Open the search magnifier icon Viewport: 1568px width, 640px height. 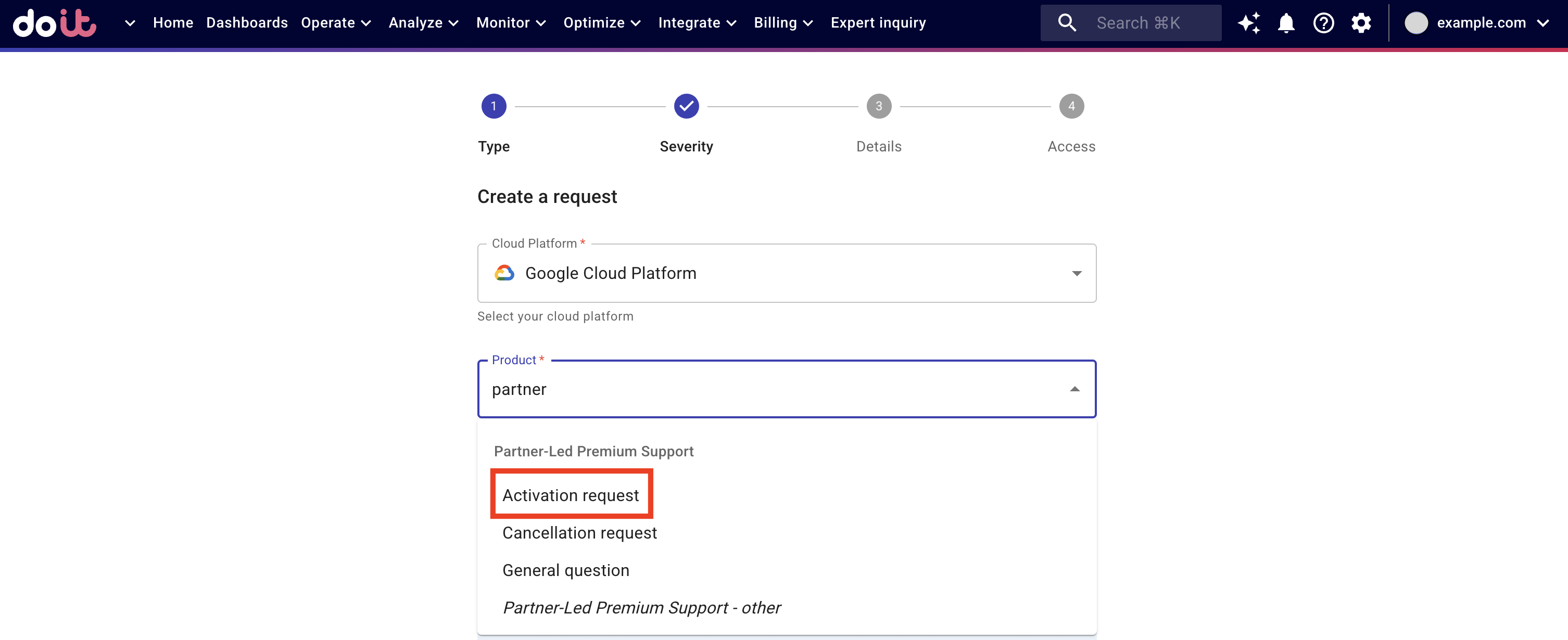pyautogui.click(x=1067, y=23)
